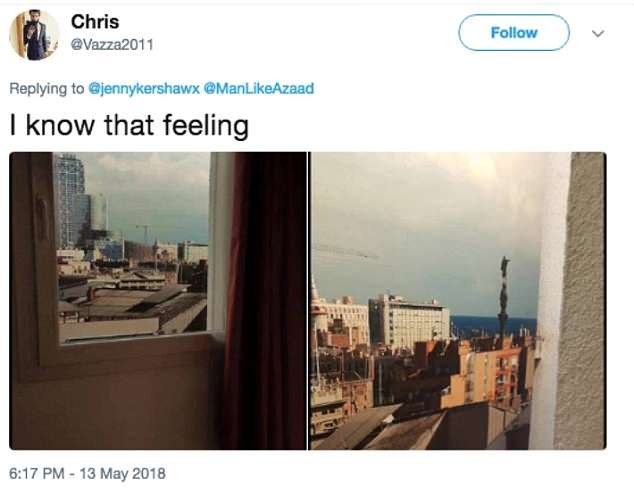This screenshot has height=496, width=634.
Task: Click Chris's profile avatar picture
Action: click(34, 35)
